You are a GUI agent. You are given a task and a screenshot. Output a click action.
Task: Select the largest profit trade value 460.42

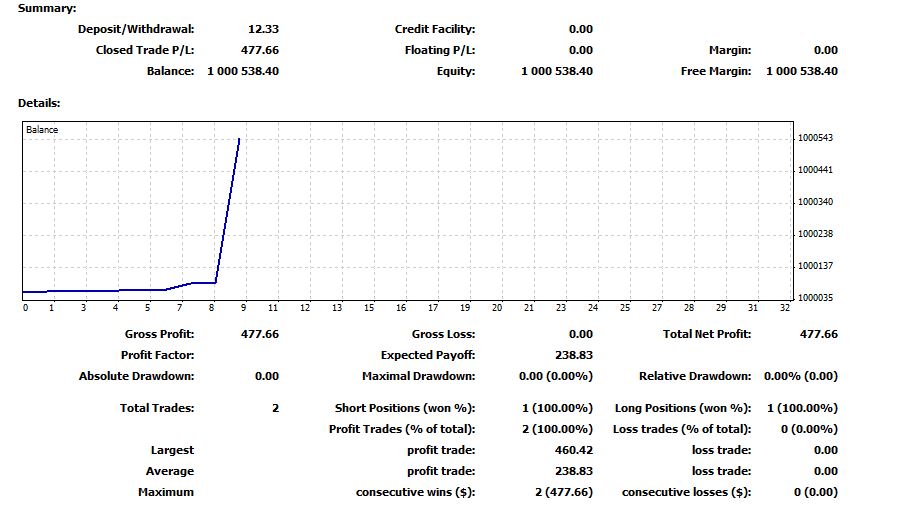574,450
